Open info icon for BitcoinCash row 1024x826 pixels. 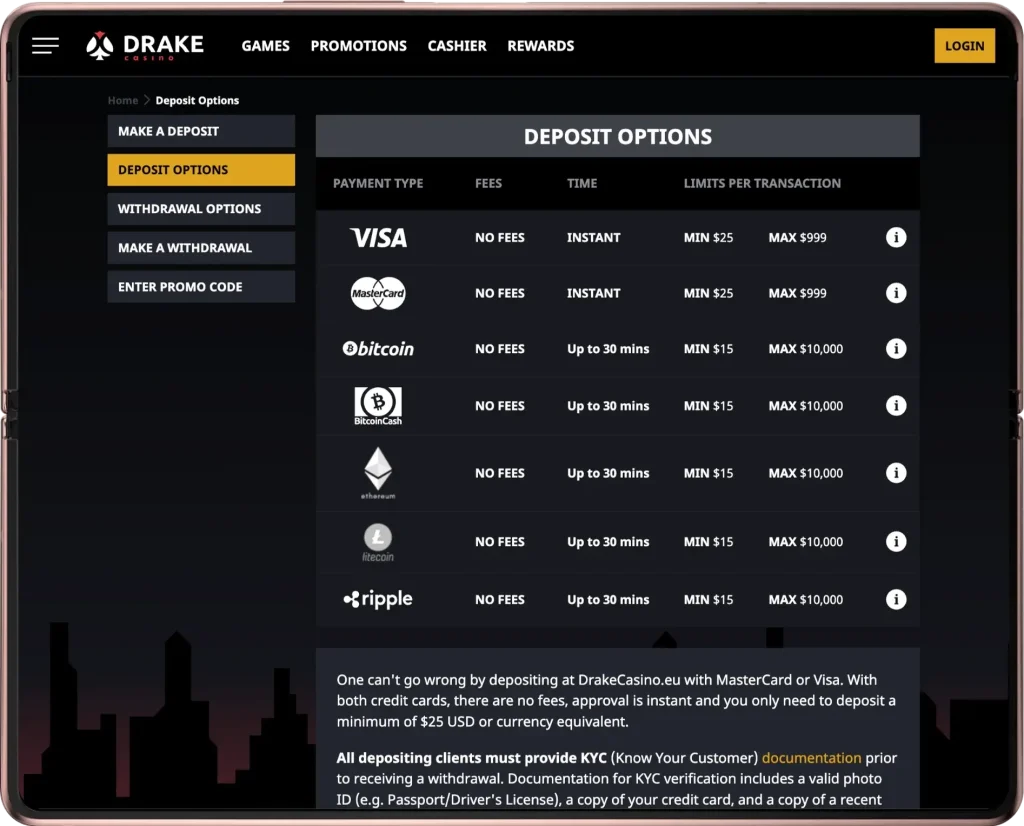pos(896,405)
